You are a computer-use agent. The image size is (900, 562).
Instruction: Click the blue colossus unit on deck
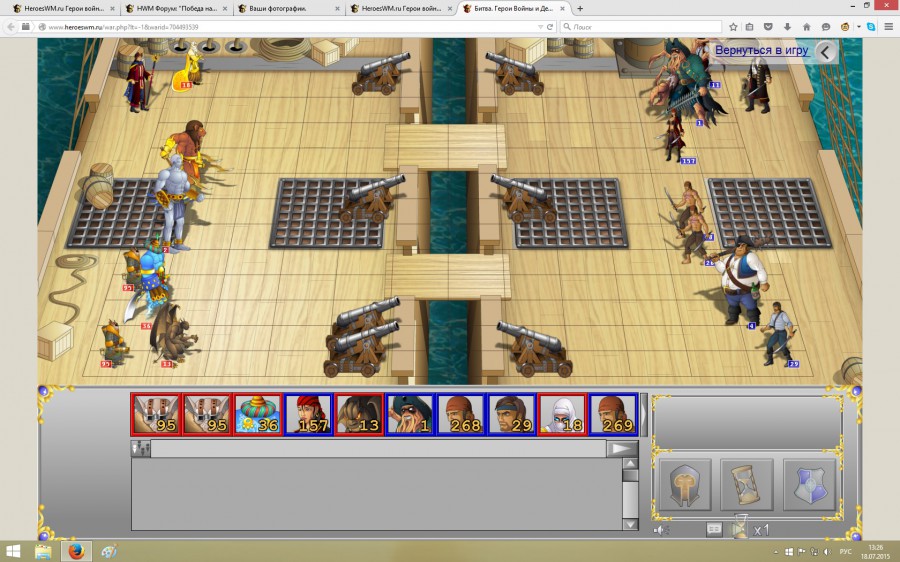(175, 204)
